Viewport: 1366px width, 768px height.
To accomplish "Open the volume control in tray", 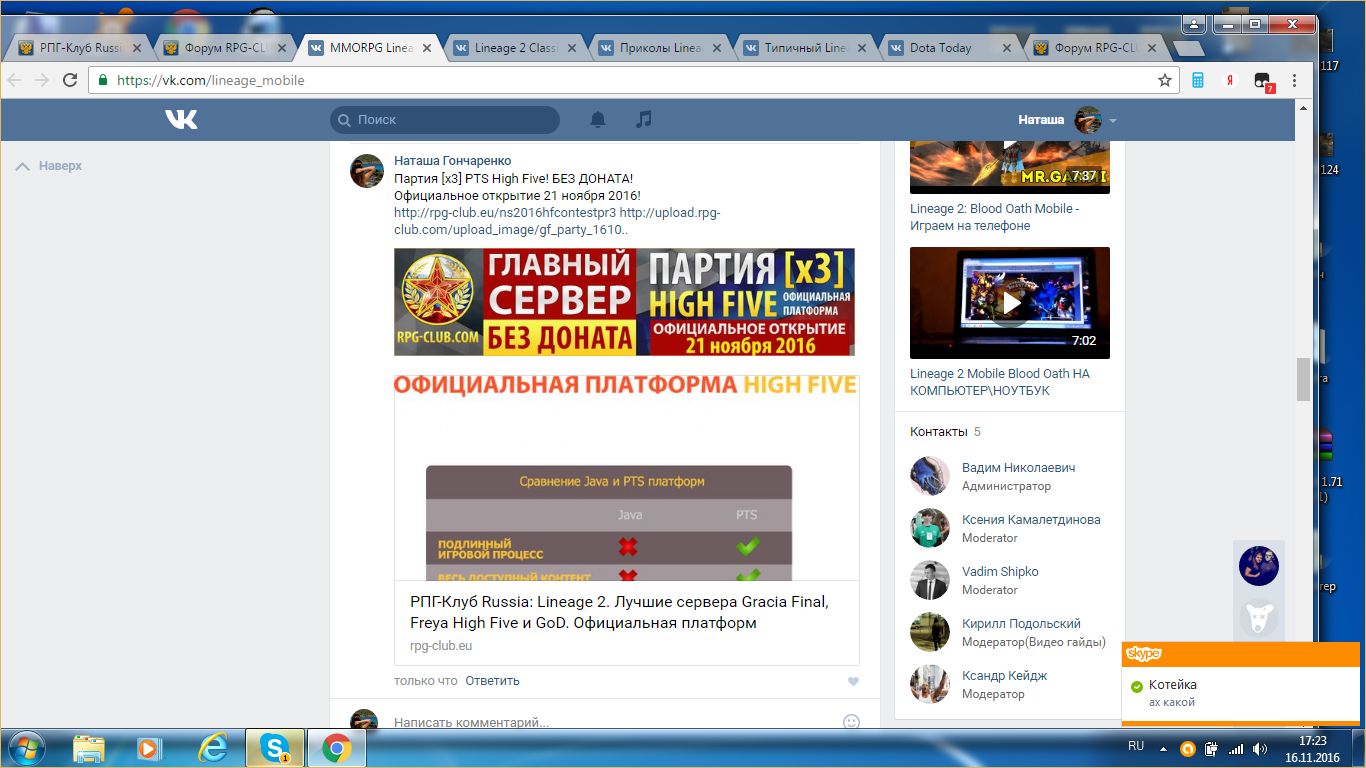I will tap(1260, 748).
